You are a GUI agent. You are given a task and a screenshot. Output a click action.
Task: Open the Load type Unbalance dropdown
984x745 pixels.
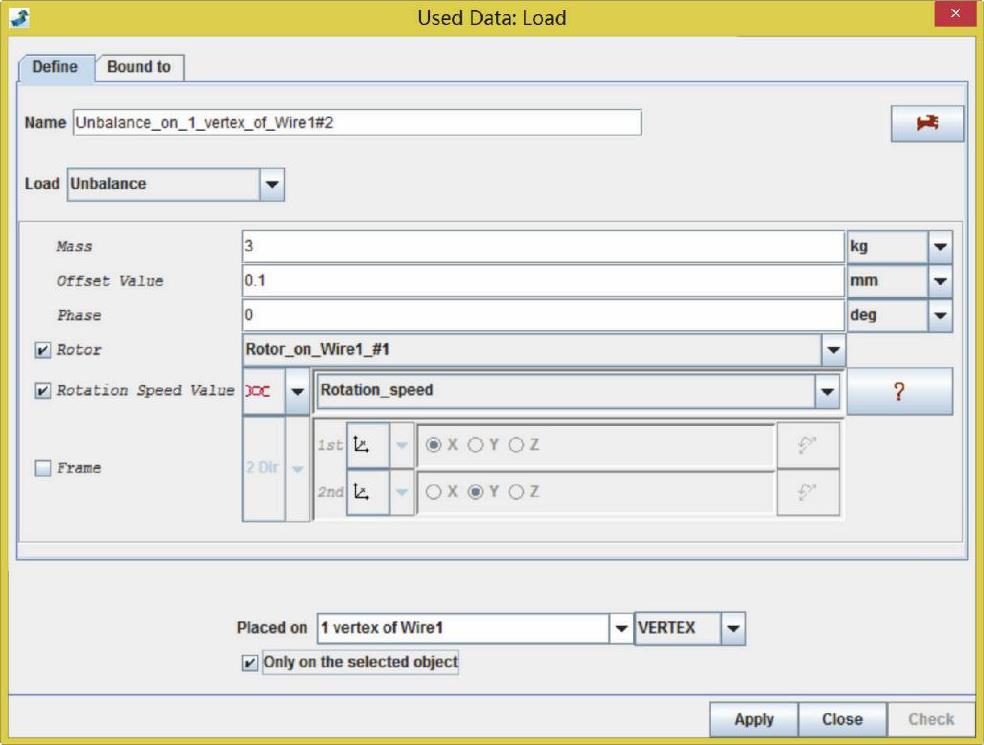click(272, 184)
